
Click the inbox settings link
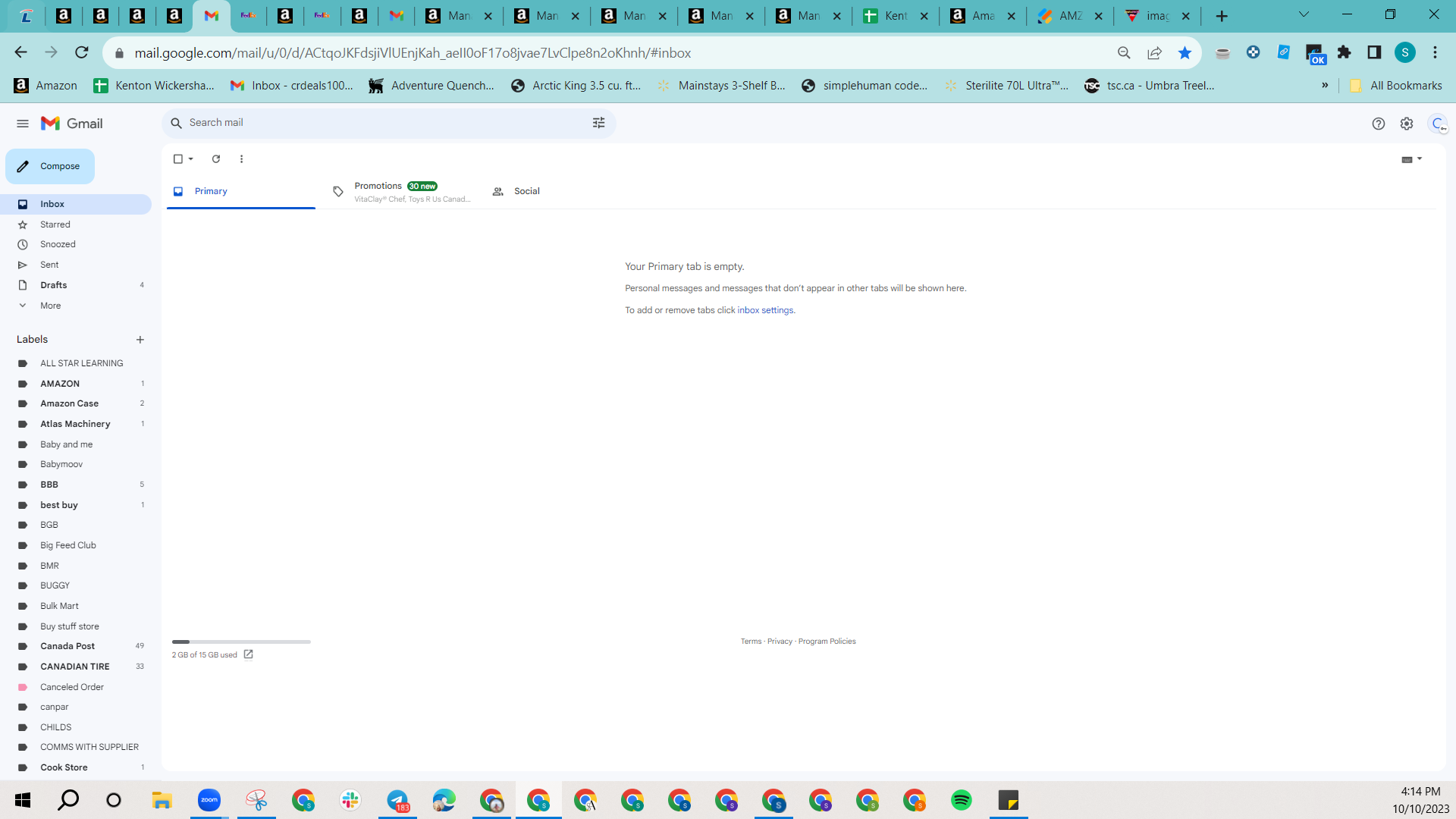pyautogui.click(x=766, y=310)
